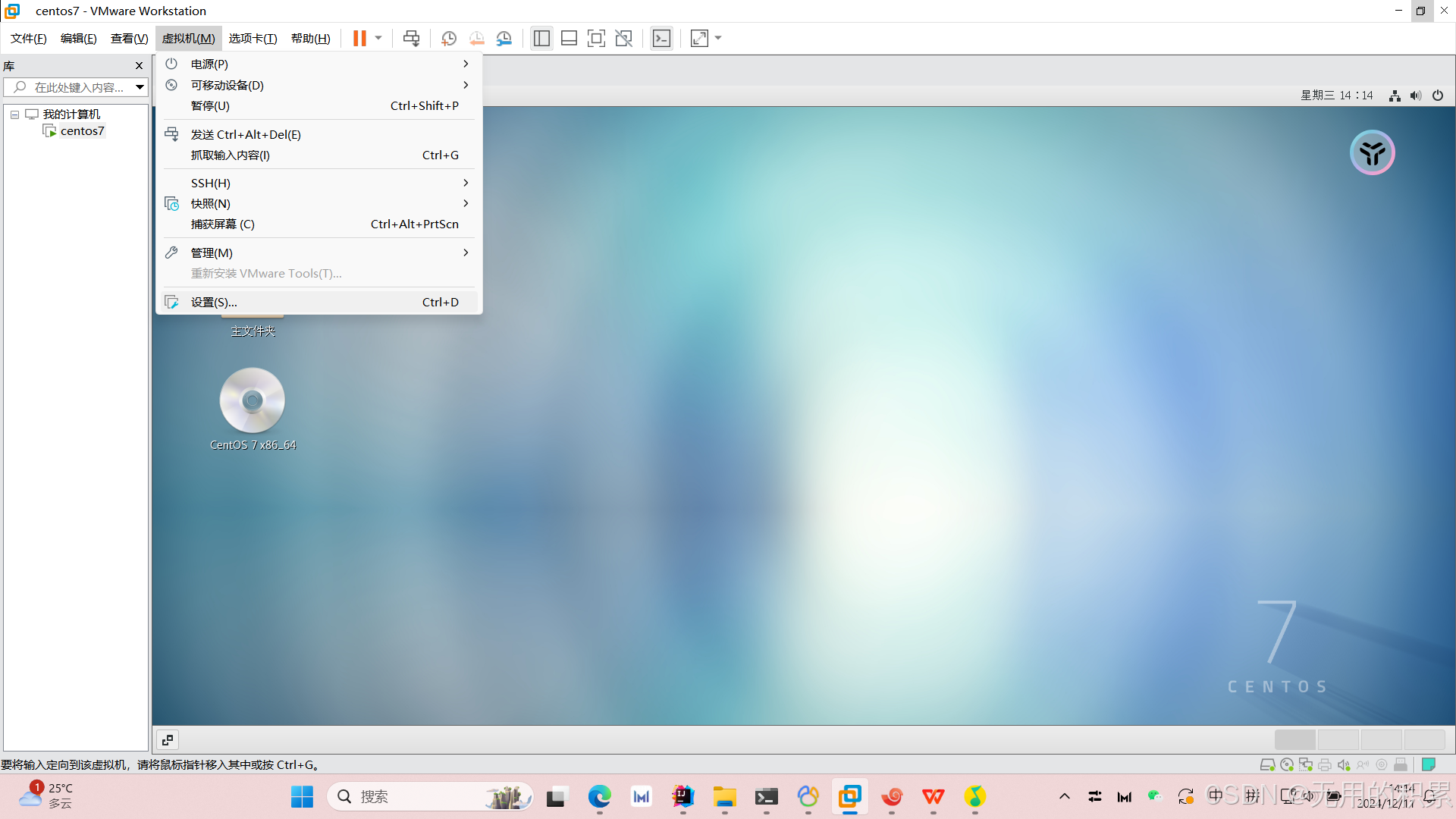Select 抓取输入内容(I) menu entry
Screen dimensions: 1456x819
point(319,155)
